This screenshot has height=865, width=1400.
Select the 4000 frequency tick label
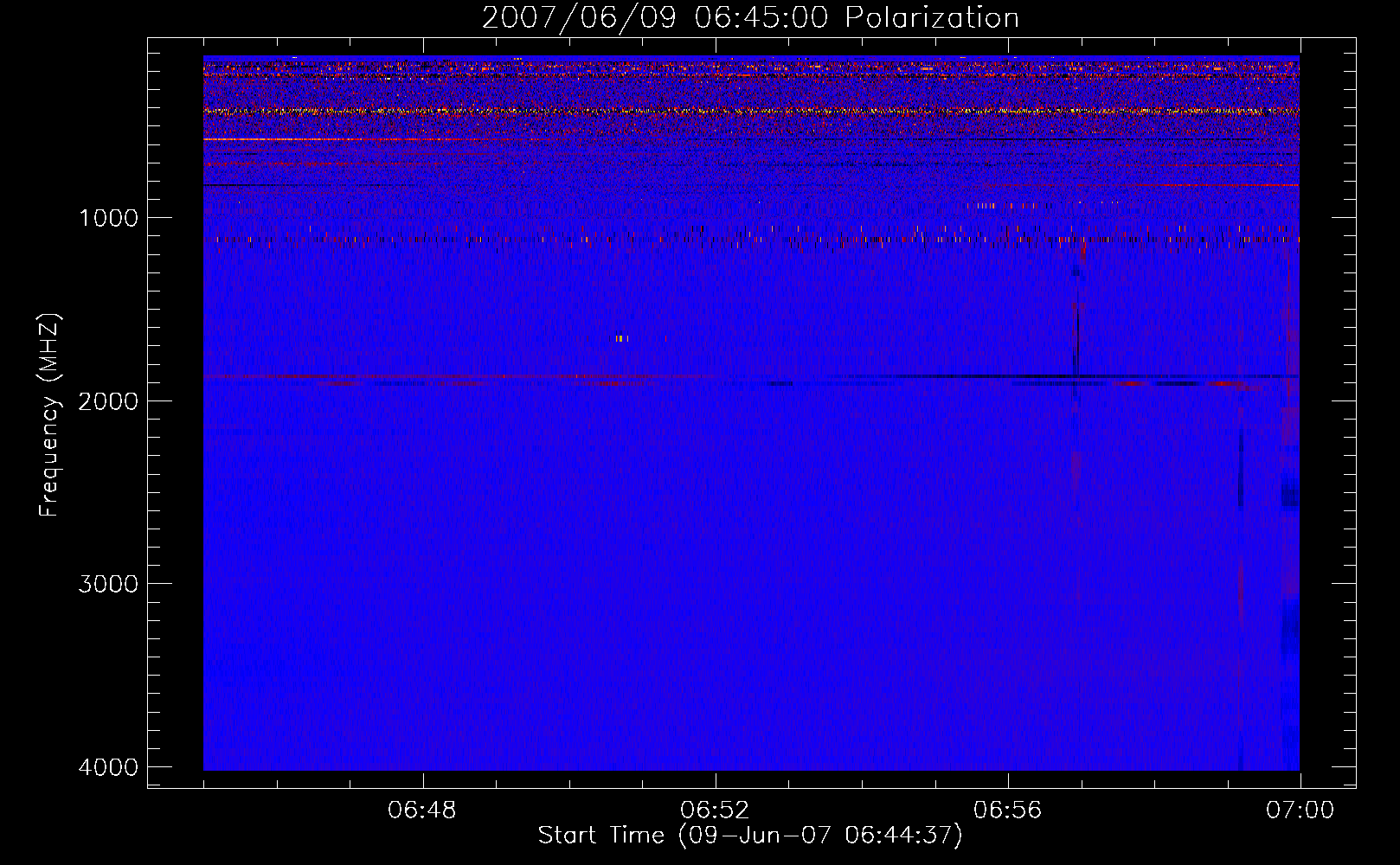[x=108, y=767]
